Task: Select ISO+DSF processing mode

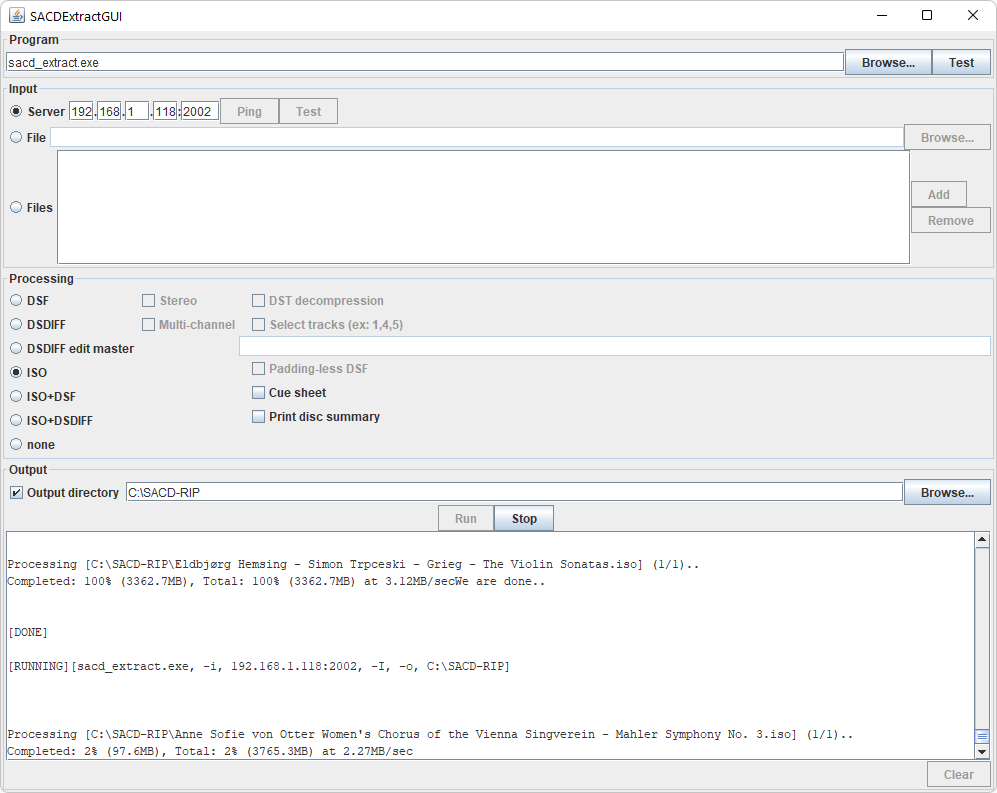Action: pos(16,396)
